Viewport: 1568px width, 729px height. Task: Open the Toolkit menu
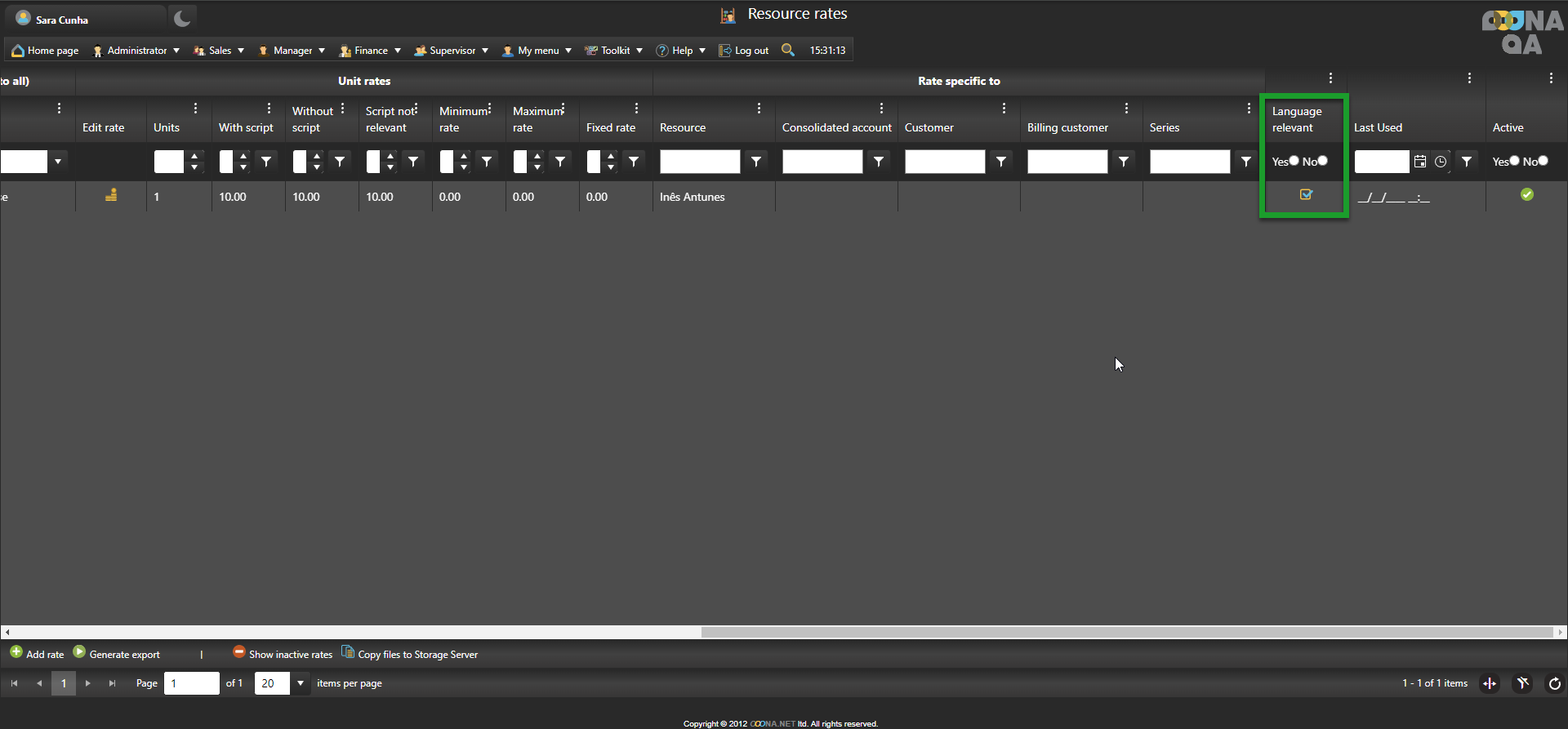point(614,51)
